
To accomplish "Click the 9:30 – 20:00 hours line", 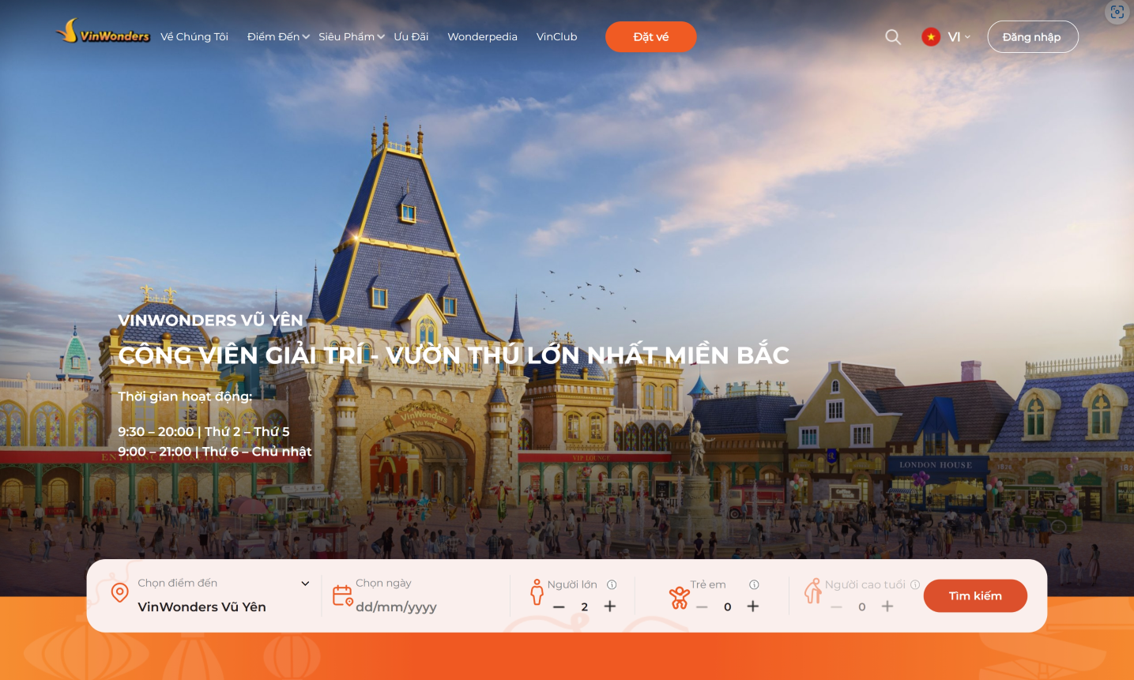I will [204, 432].
